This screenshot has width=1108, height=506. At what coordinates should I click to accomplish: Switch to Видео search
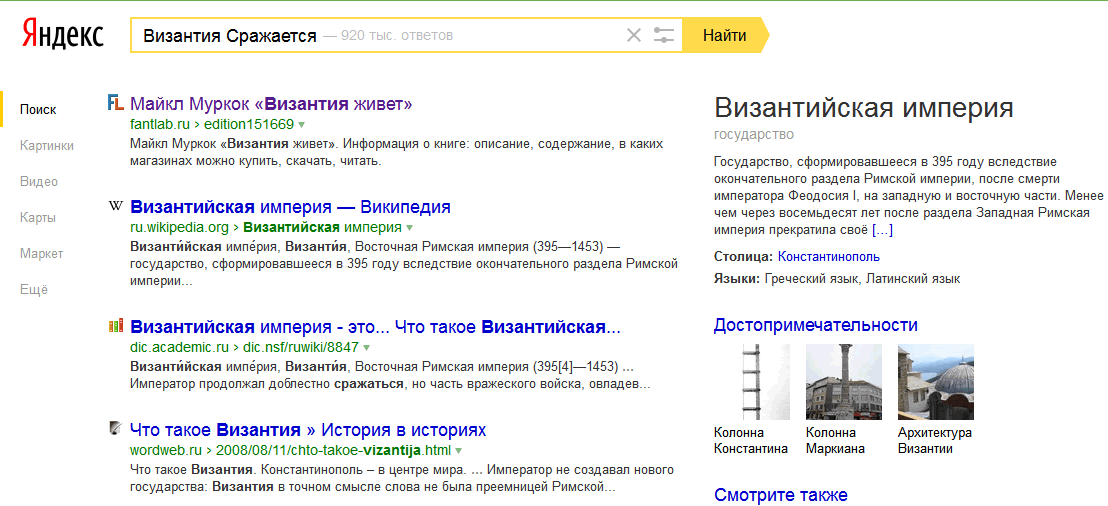[x=39, y=182]
